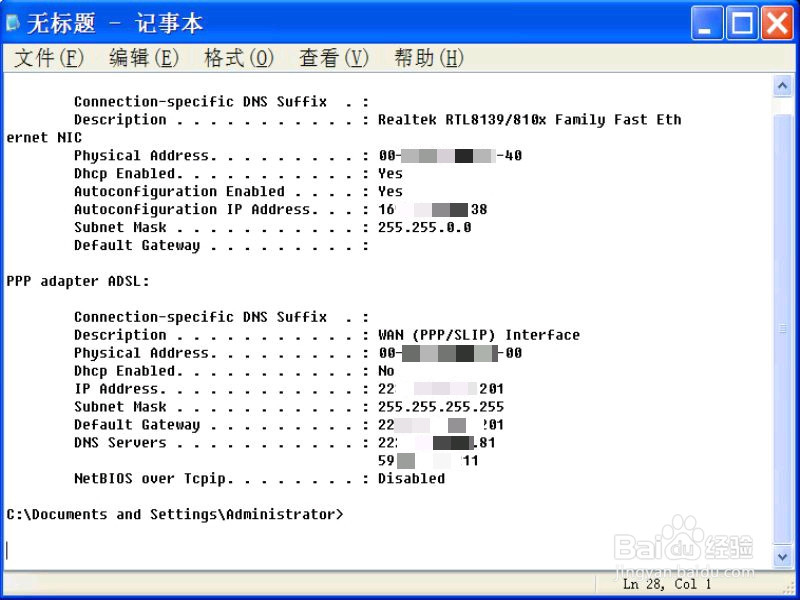Click the scrollbar up arrow
Image resolution: width=800 pixels, height=600 pixels.
(783, 86)
